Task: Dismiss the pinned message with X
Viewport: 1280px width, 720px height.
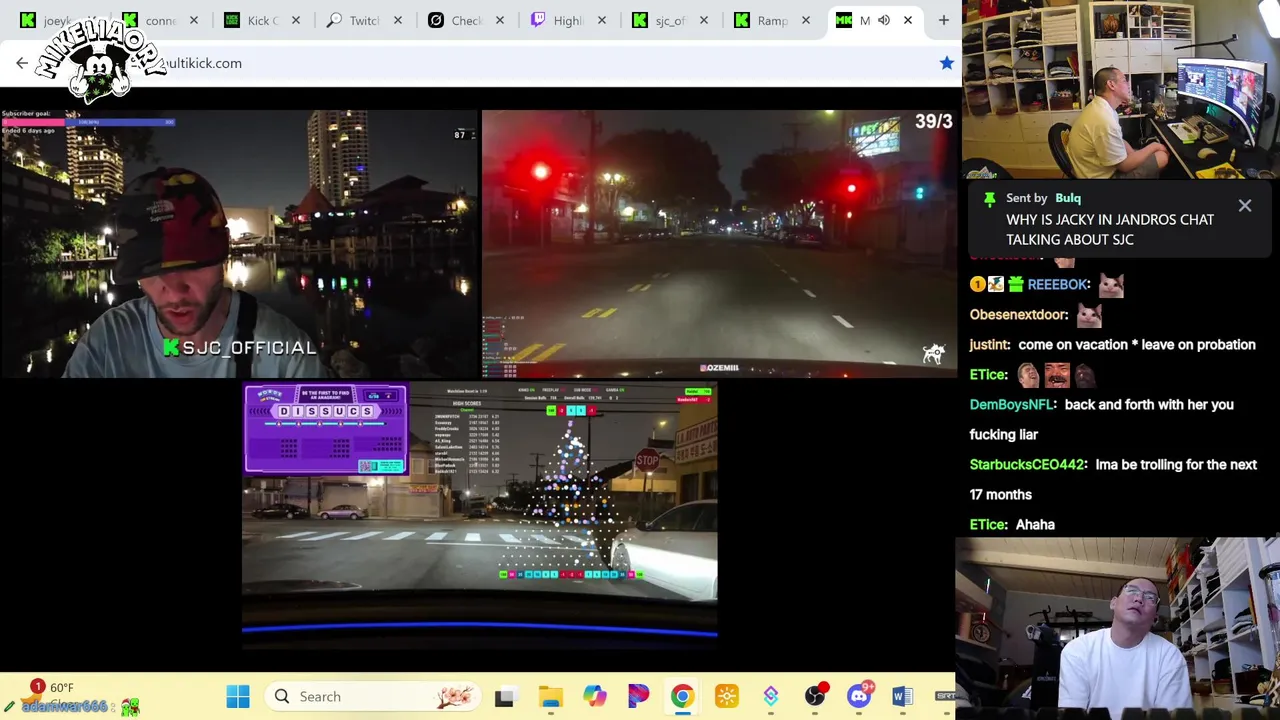Action: point(1245,206)
